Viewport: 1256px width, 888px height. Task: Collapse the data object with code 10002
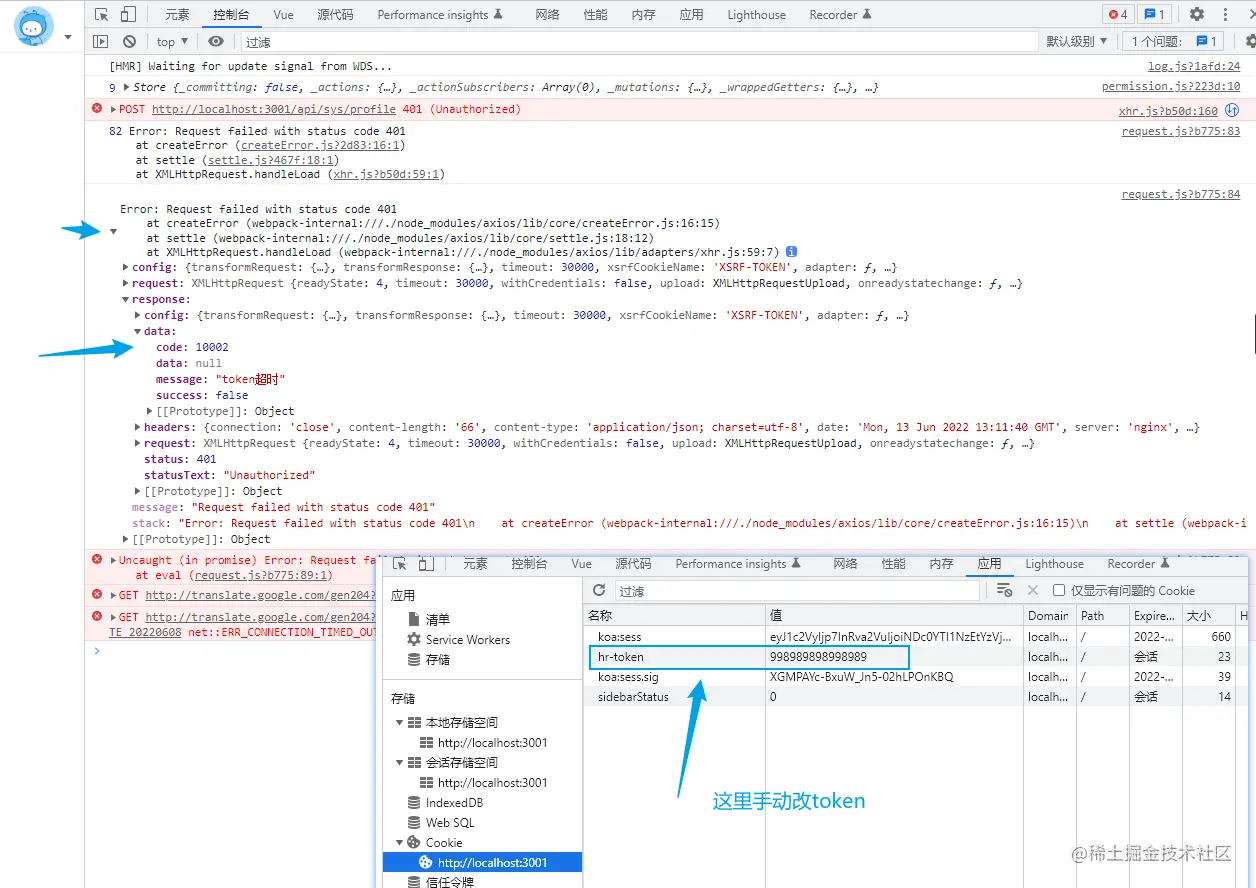pos(137,332)
